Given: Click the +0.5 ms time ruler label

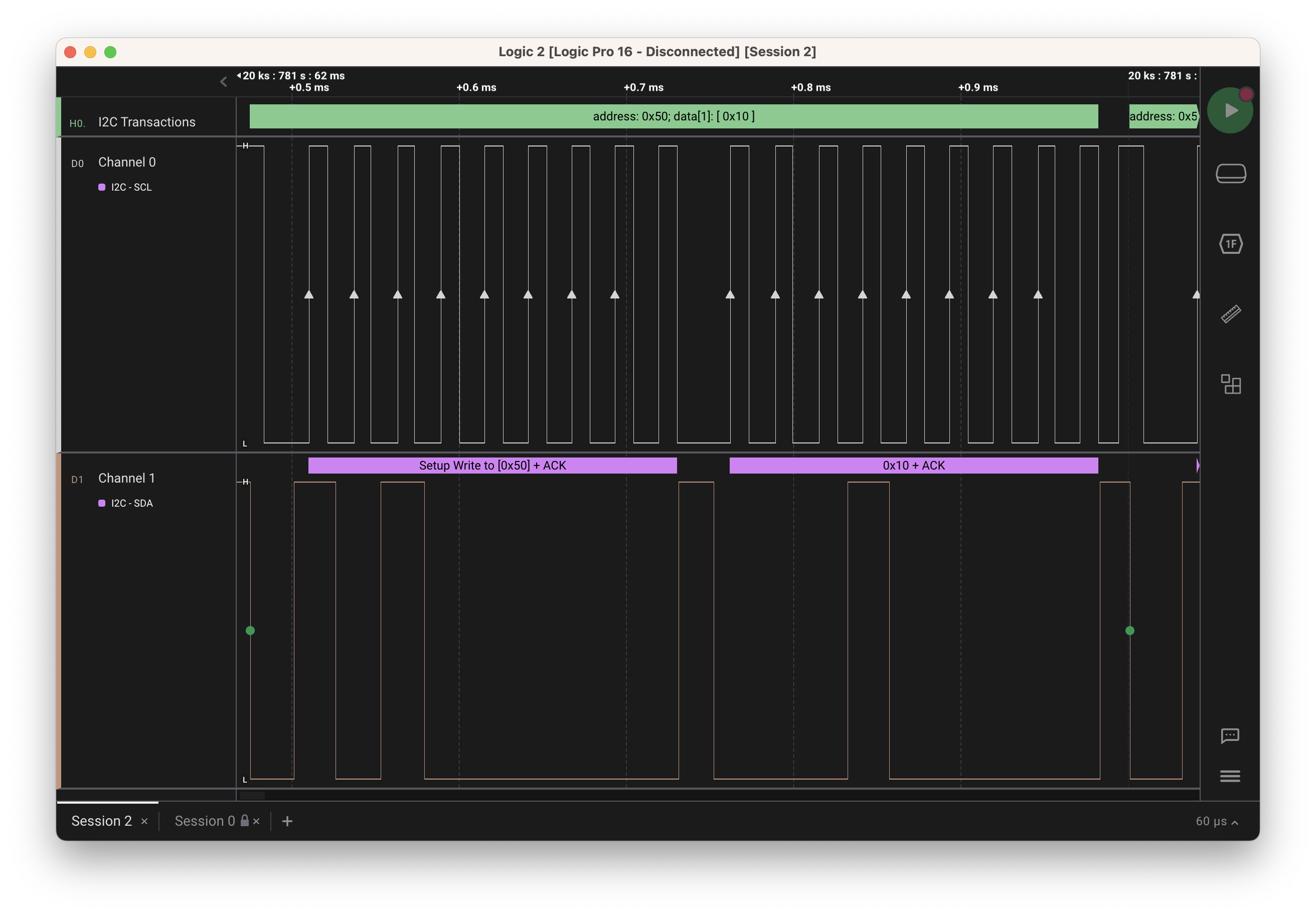Looking at the screenshot, I should click(x=309, y=88).
